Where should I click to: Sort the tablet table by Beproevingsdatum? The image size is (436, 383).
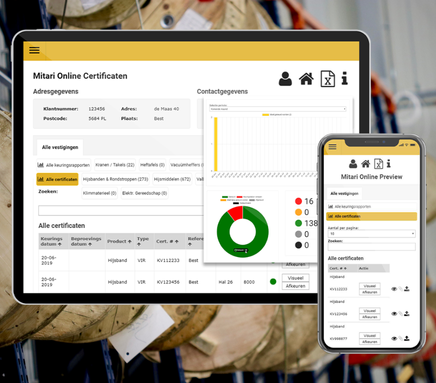86,241
